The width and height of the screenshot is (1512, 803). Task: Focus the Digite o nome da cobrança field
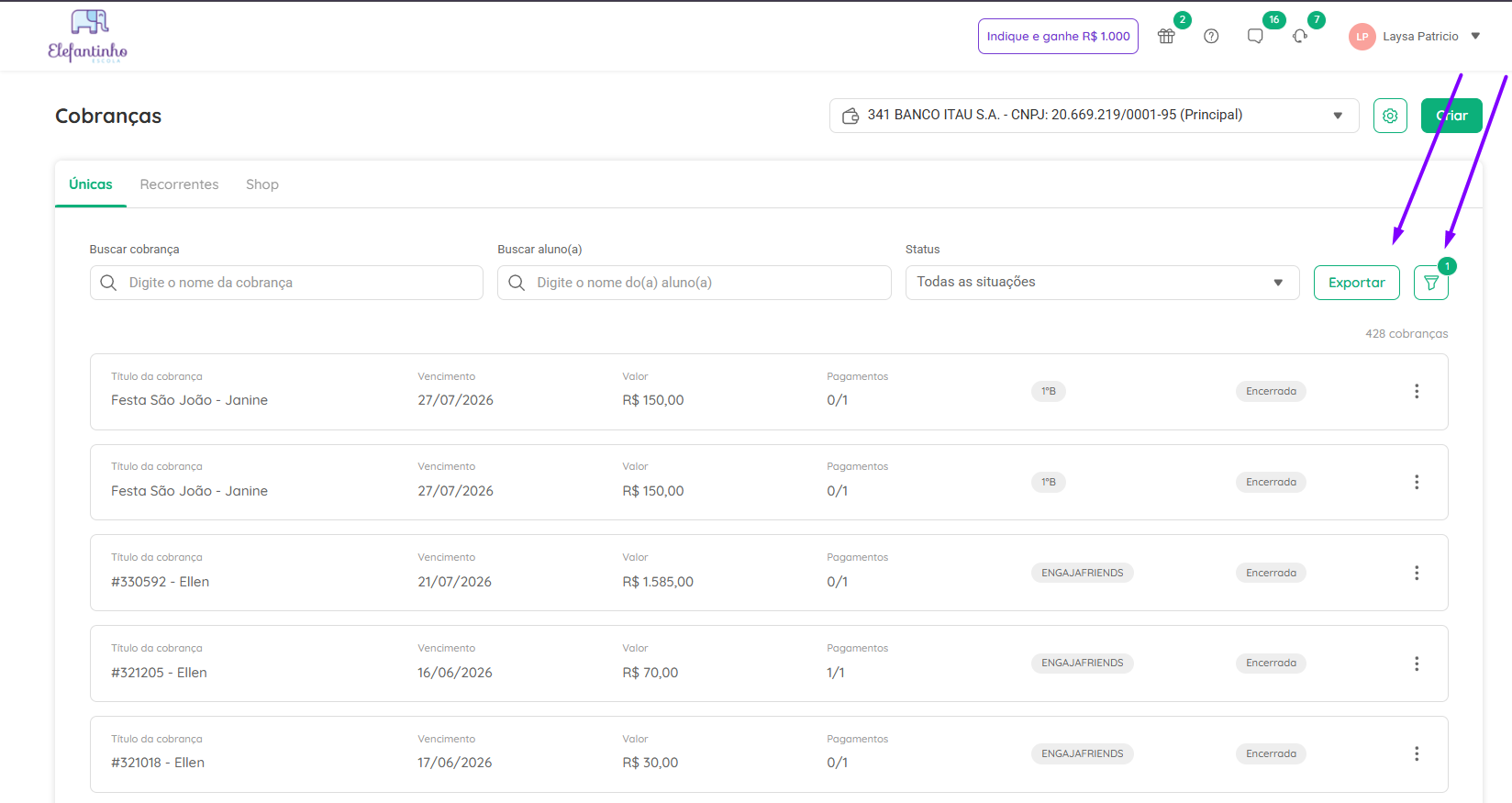(x=286, y=283)
